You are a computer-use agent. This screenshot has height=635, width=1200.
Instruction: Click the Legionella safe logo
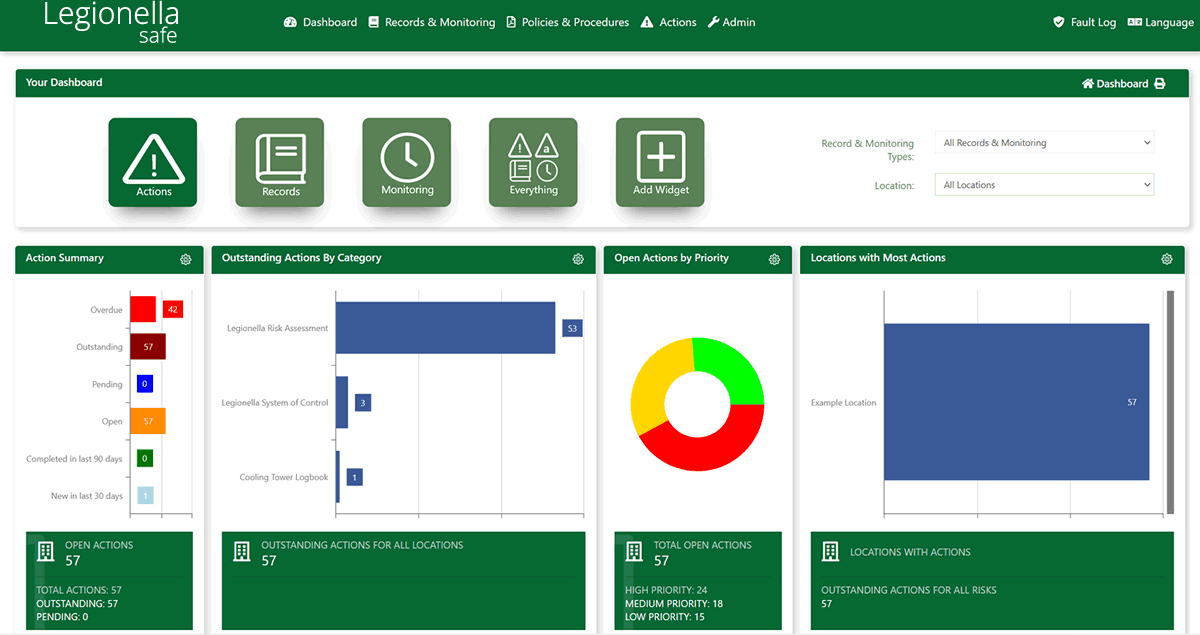[111, 23]
